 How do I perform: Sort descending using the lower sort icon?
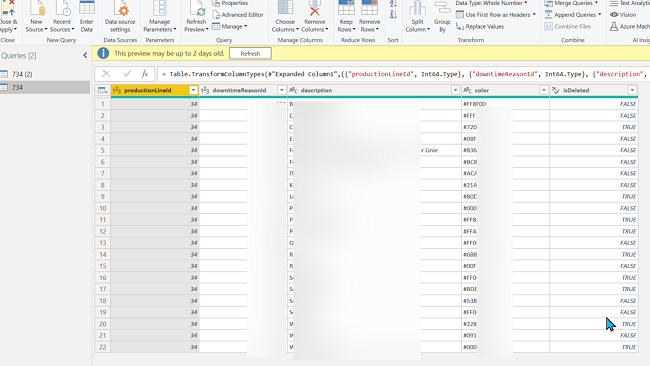393,15
